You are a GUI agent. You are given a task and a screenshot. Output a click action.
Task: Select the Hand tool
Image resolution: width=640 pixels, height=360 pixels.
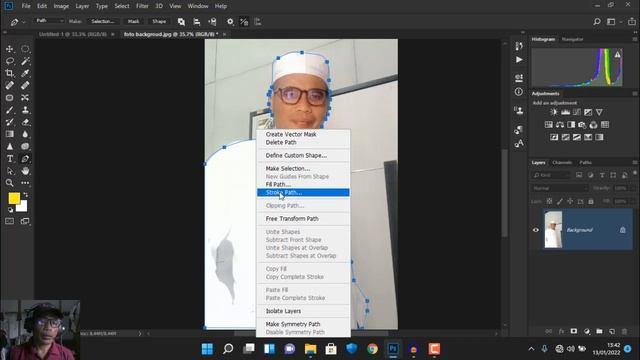(x=25, y=171)
